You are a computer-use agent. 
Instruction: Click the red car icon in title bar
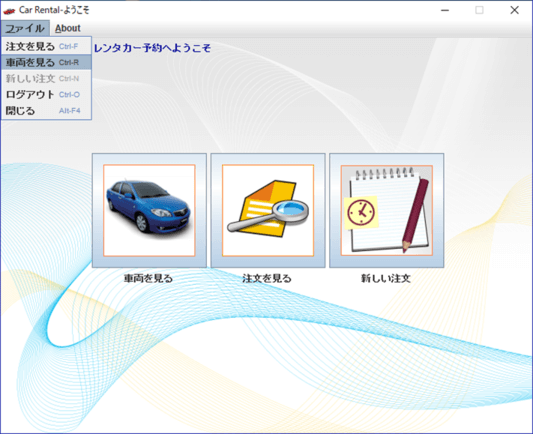9,11
